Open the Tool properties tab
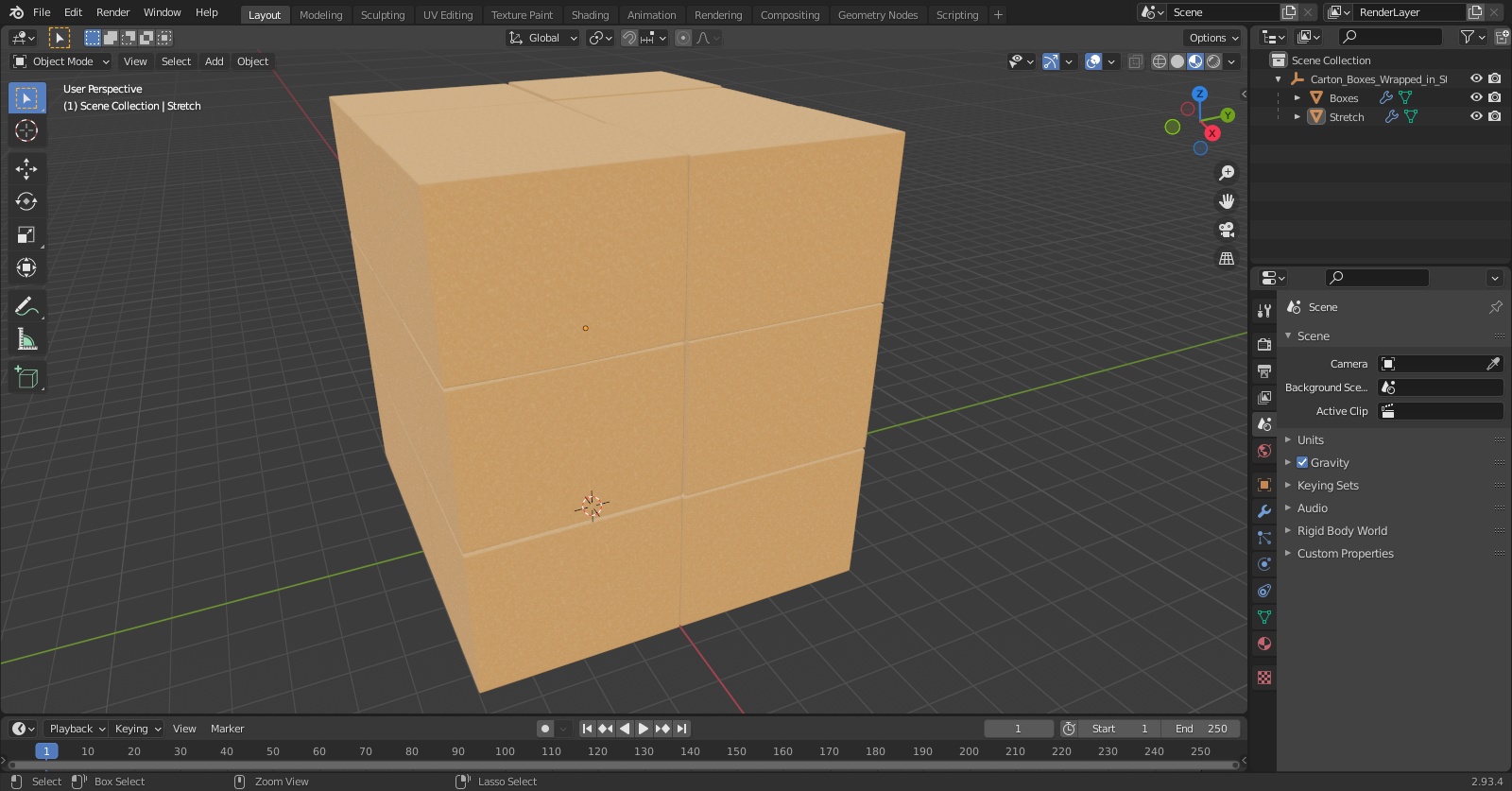Image resolution: width=1512 pixels, height=791 pixels. (1263, 311)
